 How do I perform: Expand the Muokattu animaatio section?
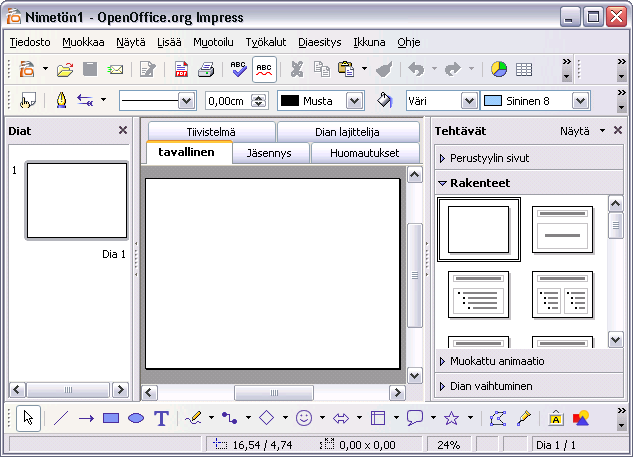529,361
